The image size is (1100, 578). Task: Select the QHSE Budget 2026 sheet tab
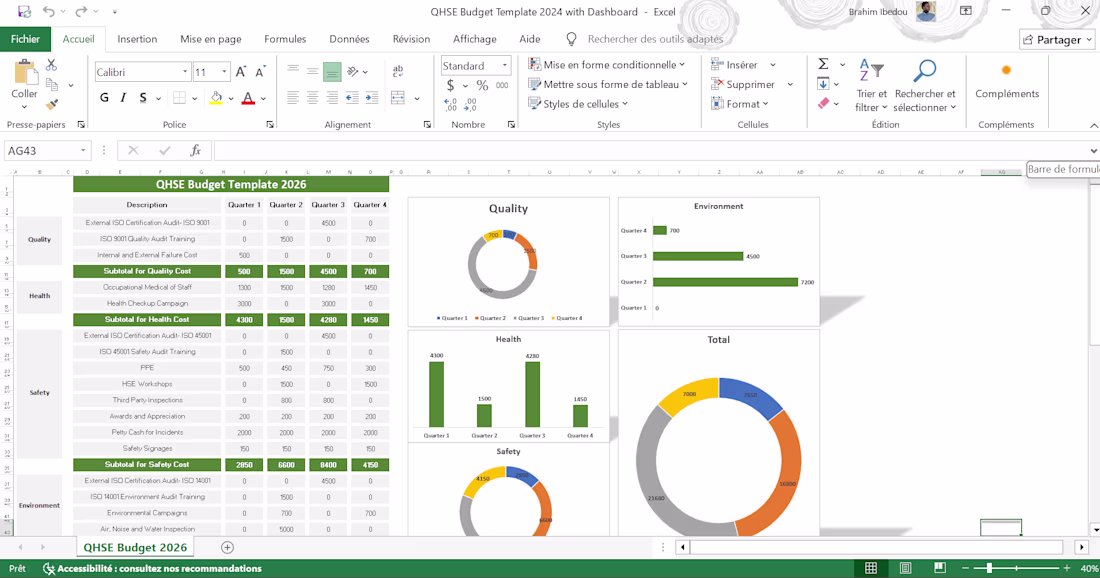pyautogui.click(x=135, y=547)
